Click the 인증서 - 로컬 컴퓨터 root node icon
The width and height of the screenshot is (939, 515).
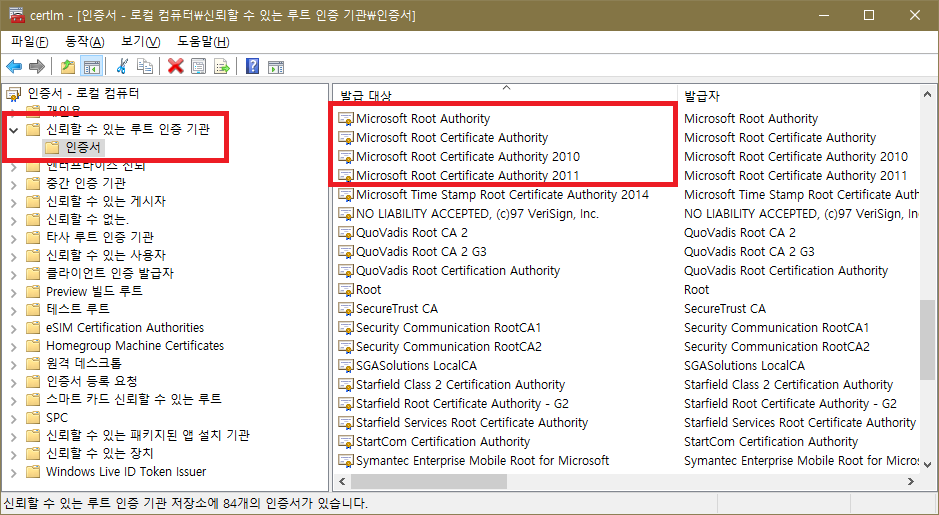pyautogui.click(x=14, y=93)
